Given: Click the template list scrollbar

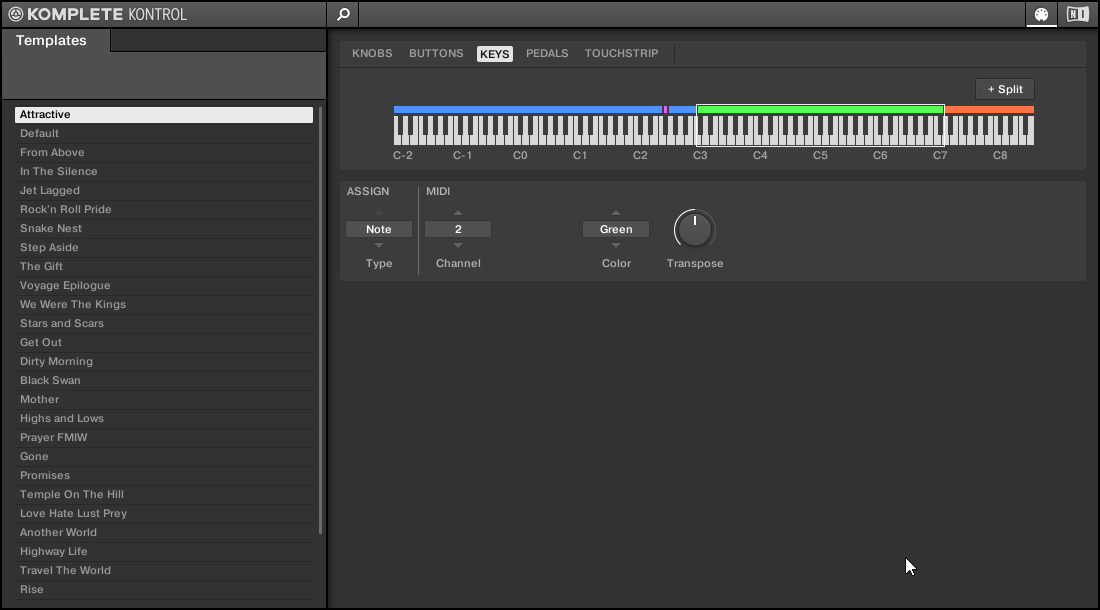Looking at the screenshot, I should pyautogui.click(x=321, y=320).
